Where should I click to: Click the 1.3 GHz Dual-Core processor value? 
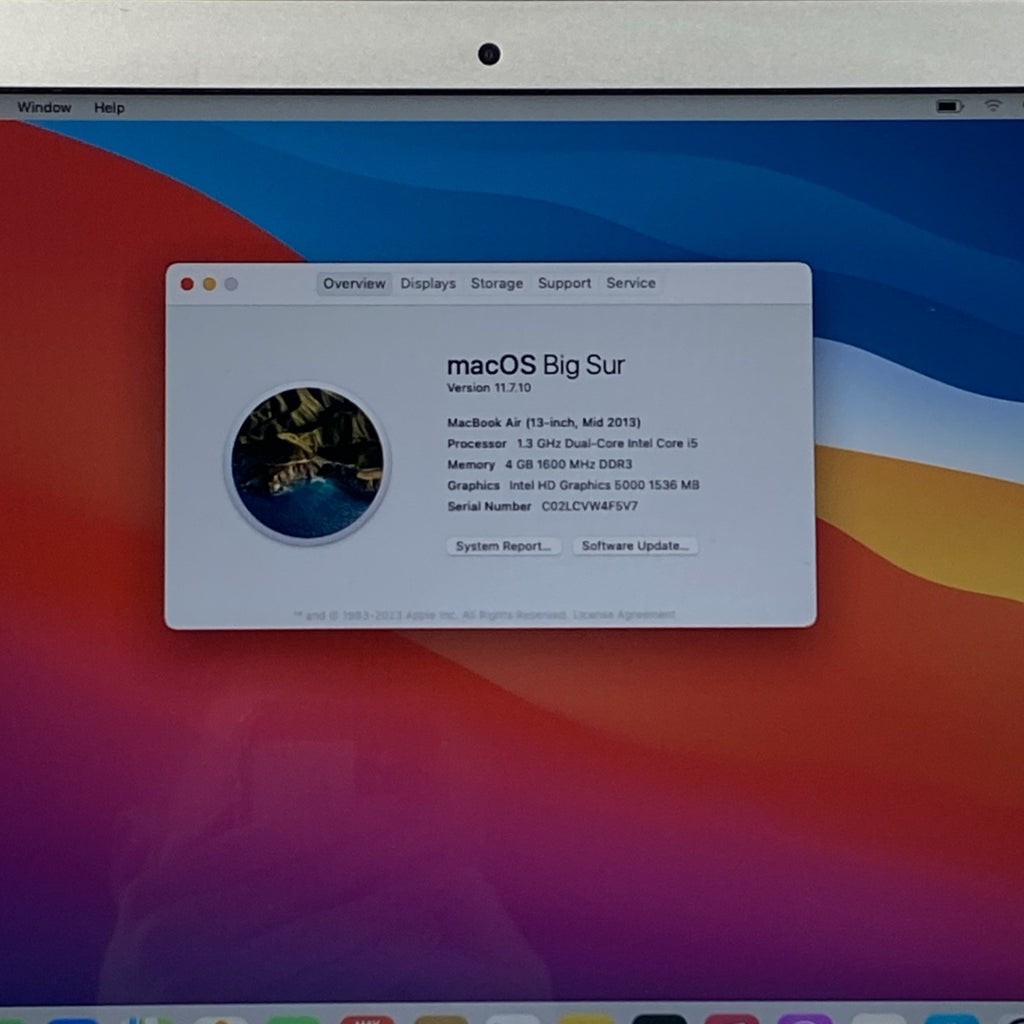(607, 443)
